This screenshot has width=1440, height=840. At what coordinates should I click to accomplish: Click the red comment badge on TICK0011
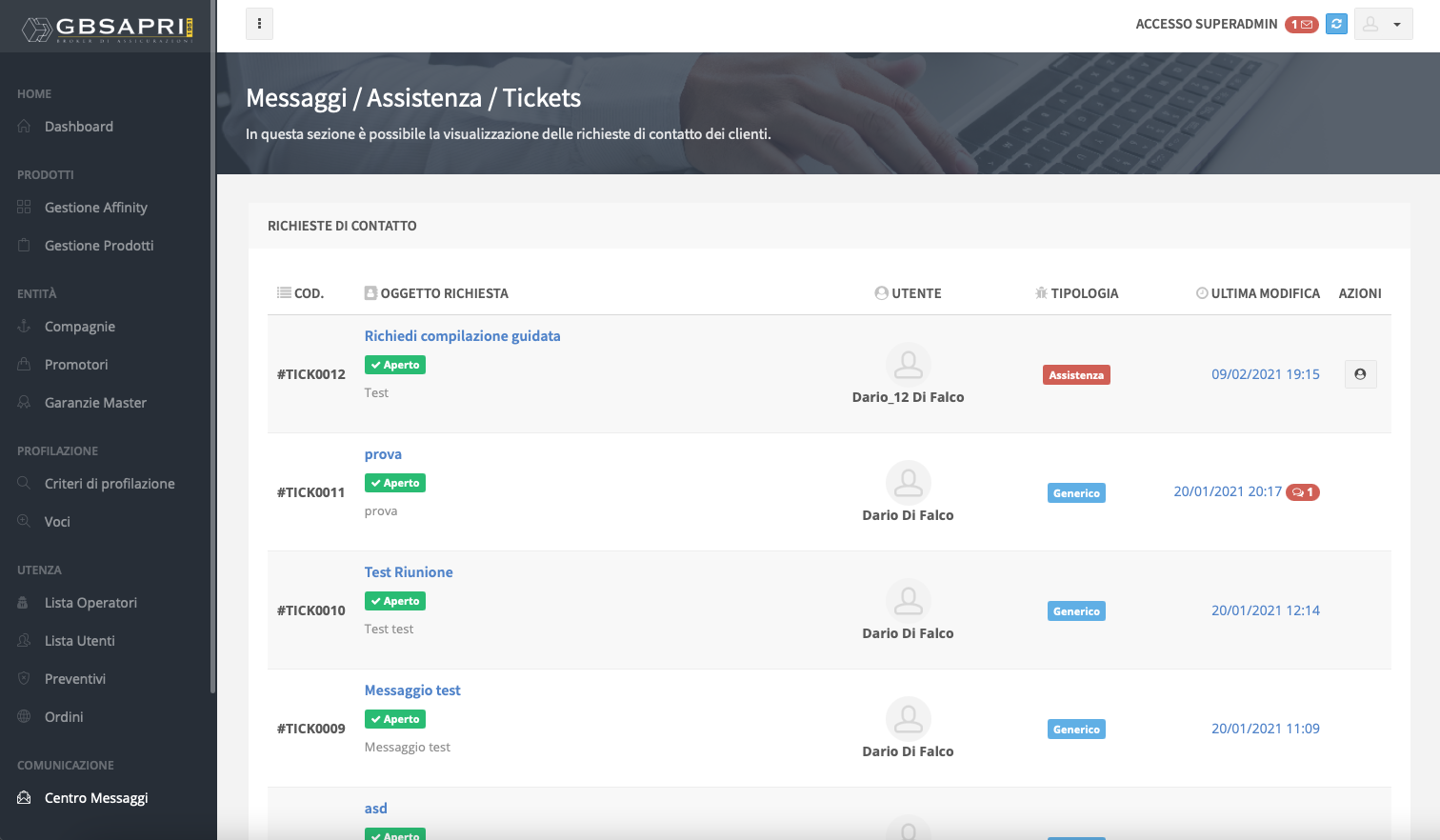click(1302, 492)
